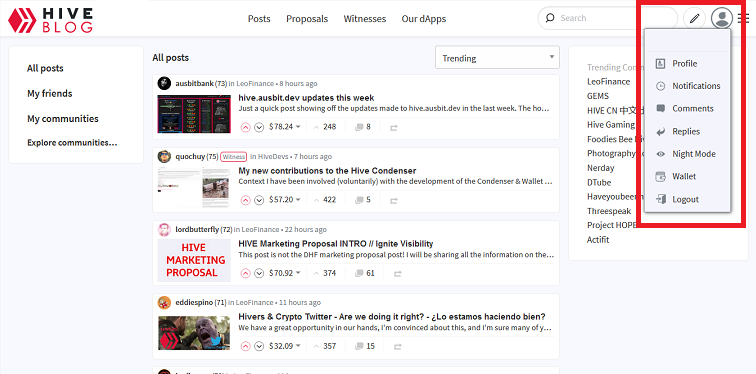Toggle Night Mode in user menu
This screenshot has height=374, width=756.
coord(687,154)
